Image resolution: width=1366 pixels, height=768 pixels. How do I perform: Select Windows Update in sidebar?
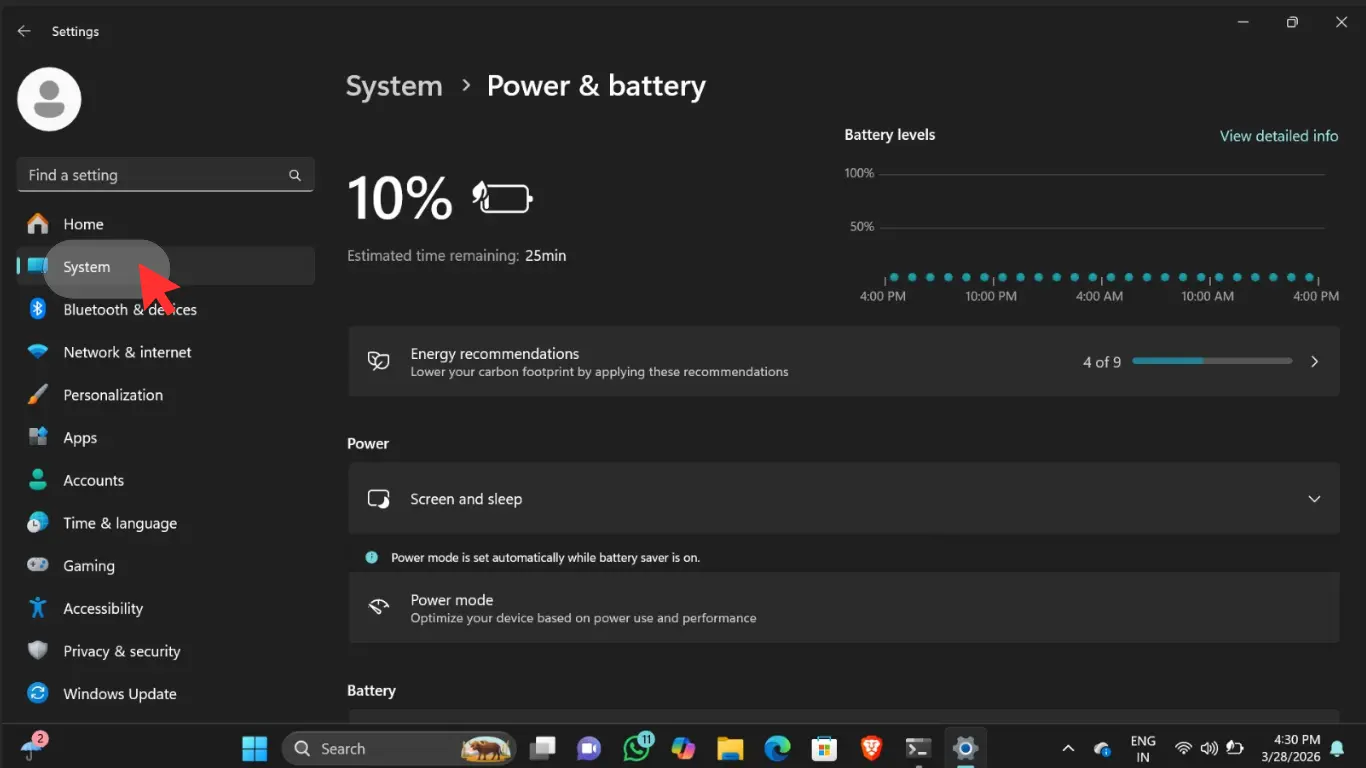119,694
